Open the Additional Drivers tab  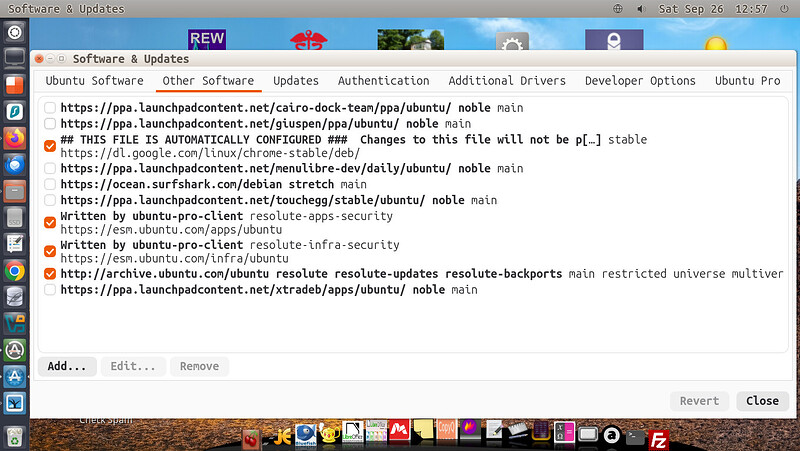[507, 81]
